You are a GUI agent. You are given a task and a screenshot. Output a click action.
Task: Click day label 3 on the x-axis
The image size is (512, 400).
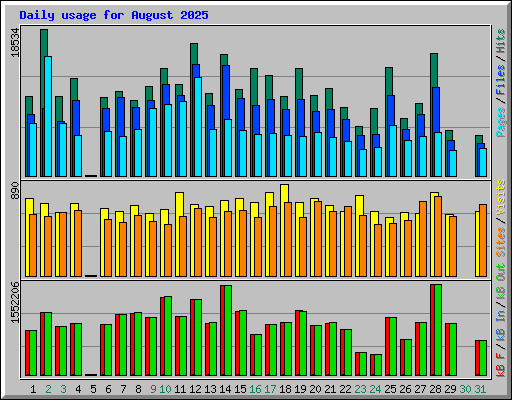click(63, 389)
